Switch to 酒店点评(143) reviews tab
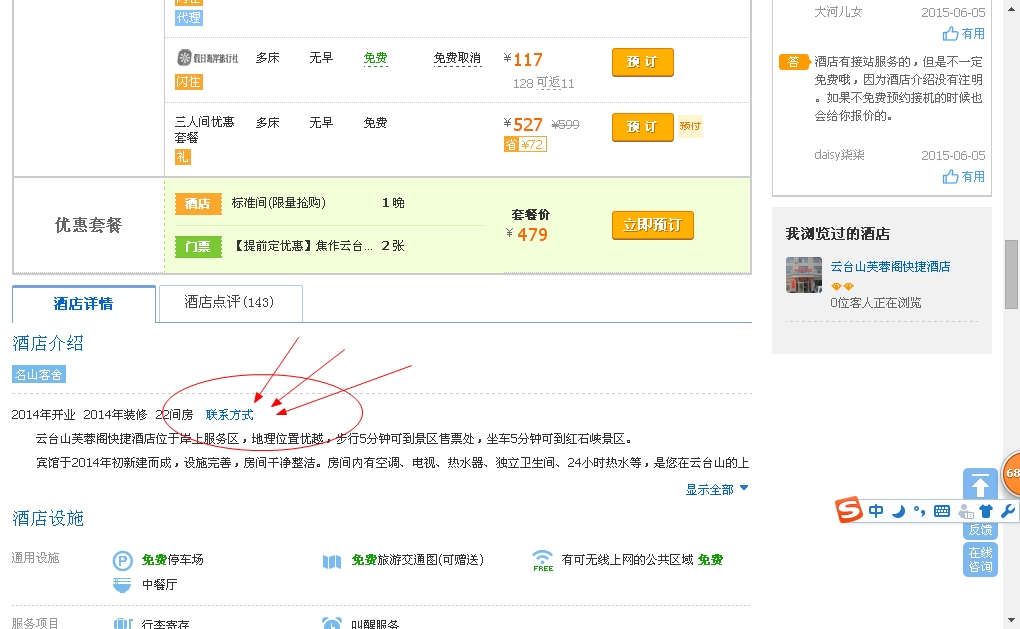This screenshot has width=1020, height=629. 230,303
